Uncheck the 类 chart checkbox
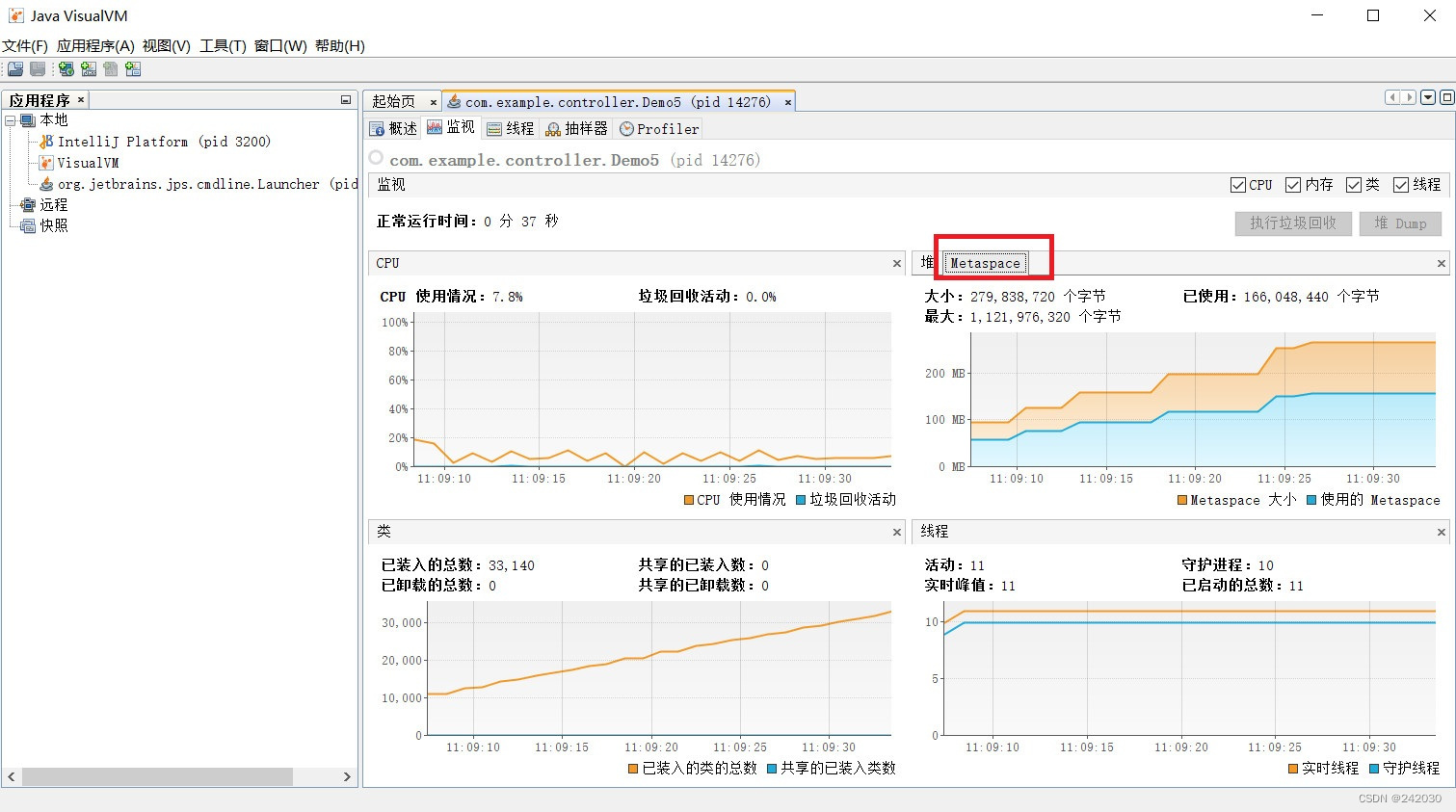Screen dimensions: 1456x812 click(x=1354, y=185)
